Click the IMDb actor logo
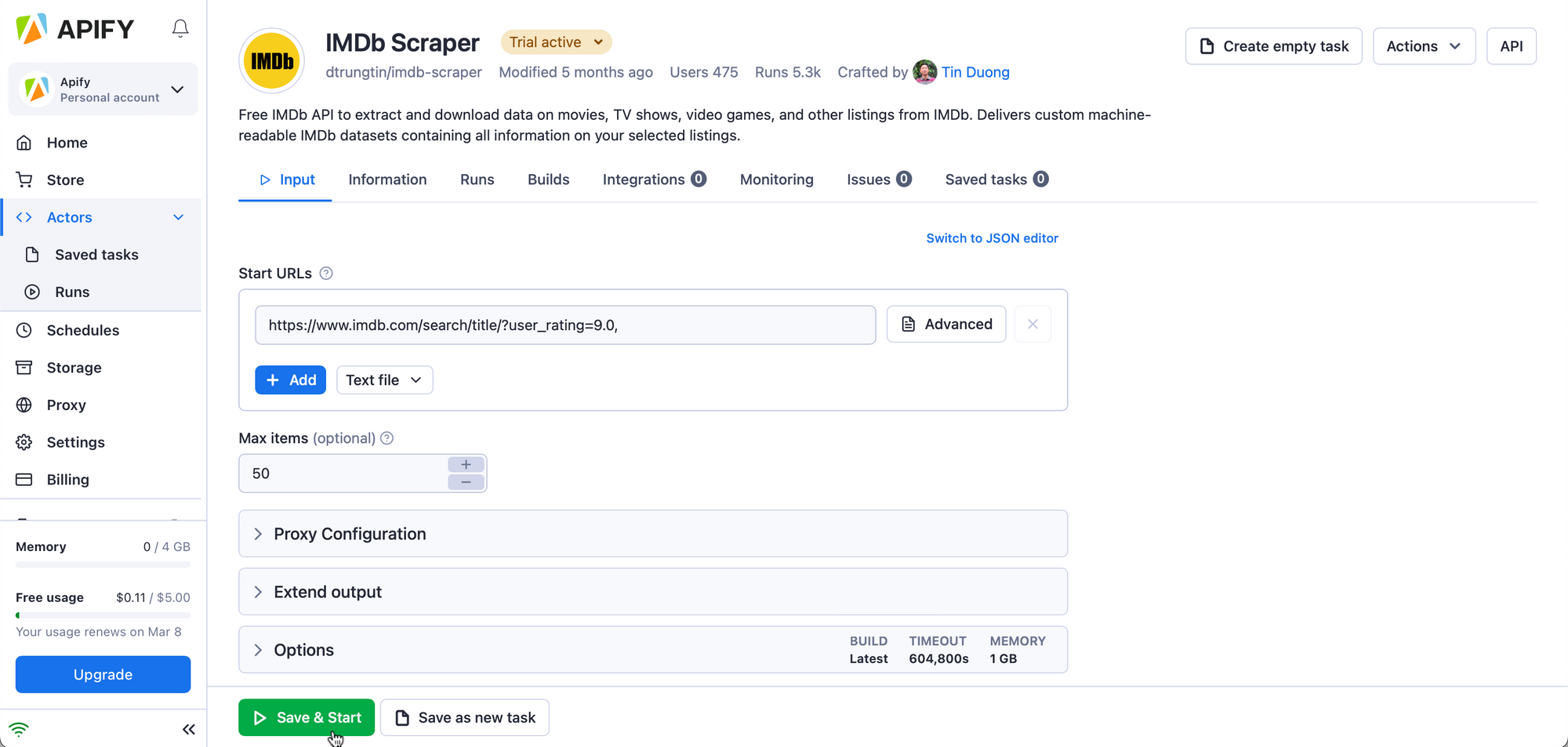 coord(272,60)
